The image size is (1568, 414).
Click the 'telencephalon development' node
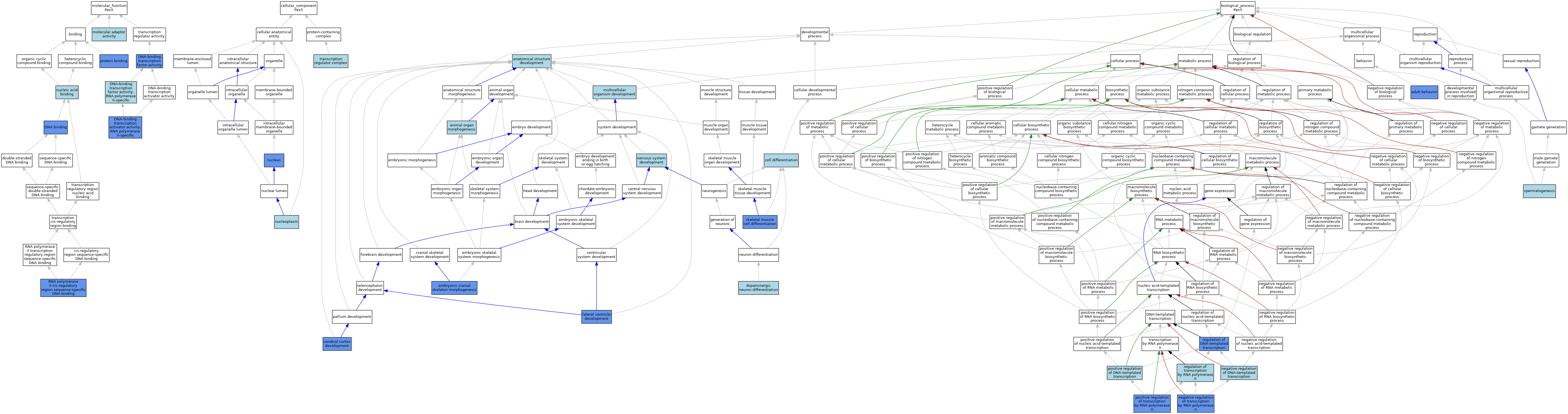pyautogui.click(x=370, y=287)
